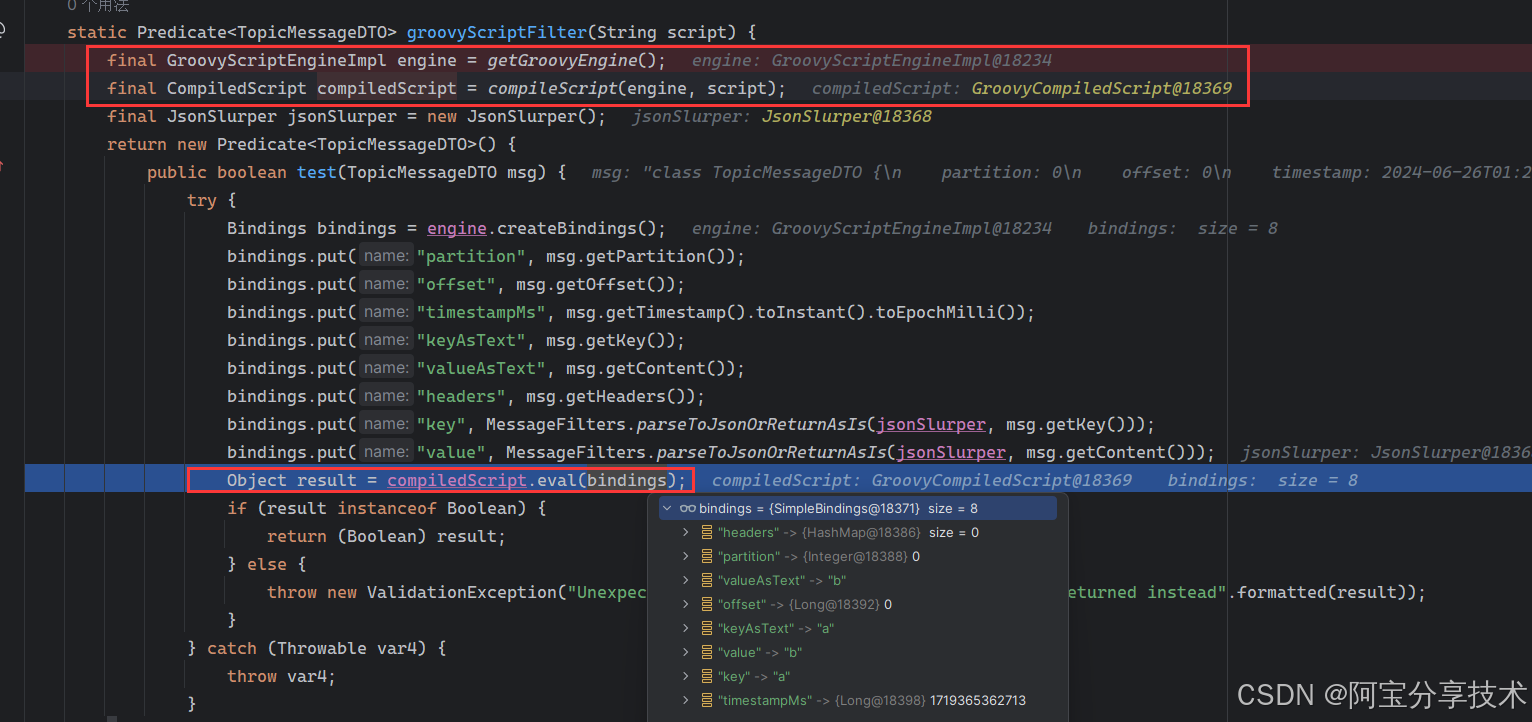The height and width of the screenshot is (722, 1532).
Task: Expand the "offset" Long entry
Action: [x=686, y=605]
